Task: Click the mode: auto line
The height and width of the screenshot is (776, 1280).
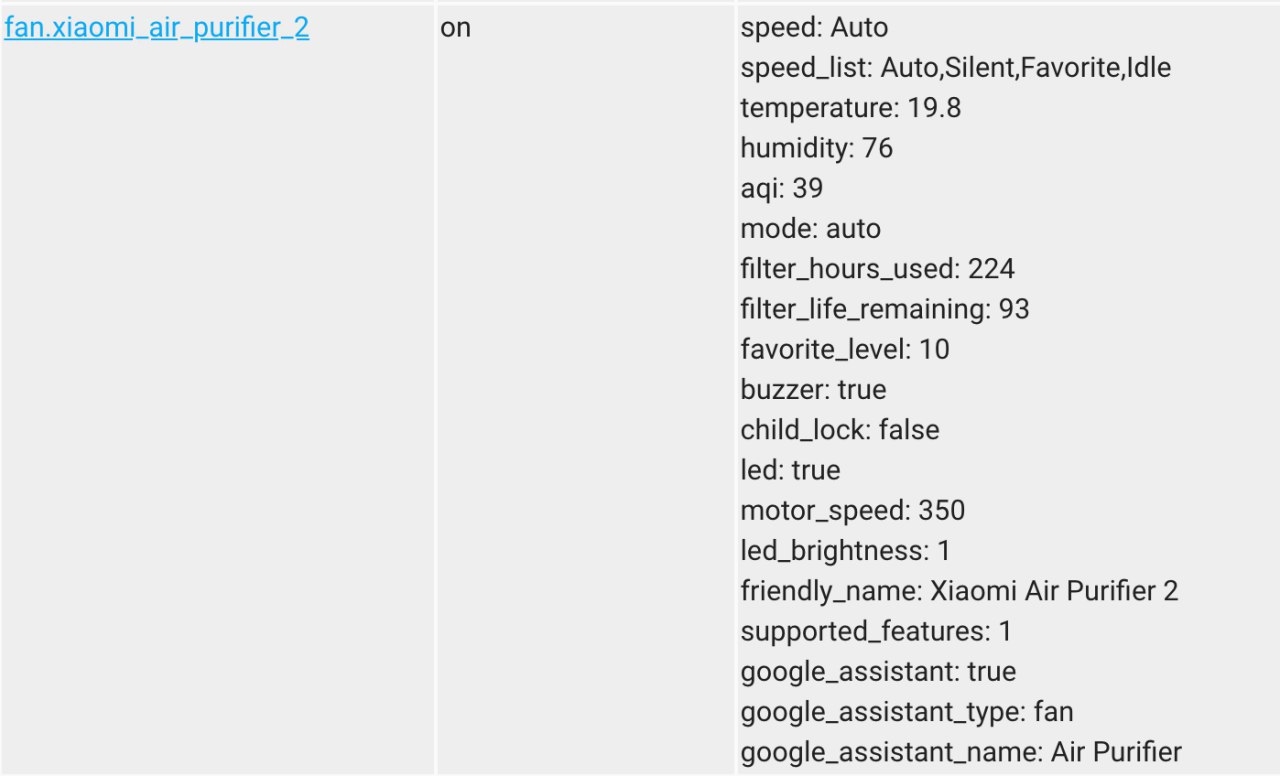Action: (810, 229)
